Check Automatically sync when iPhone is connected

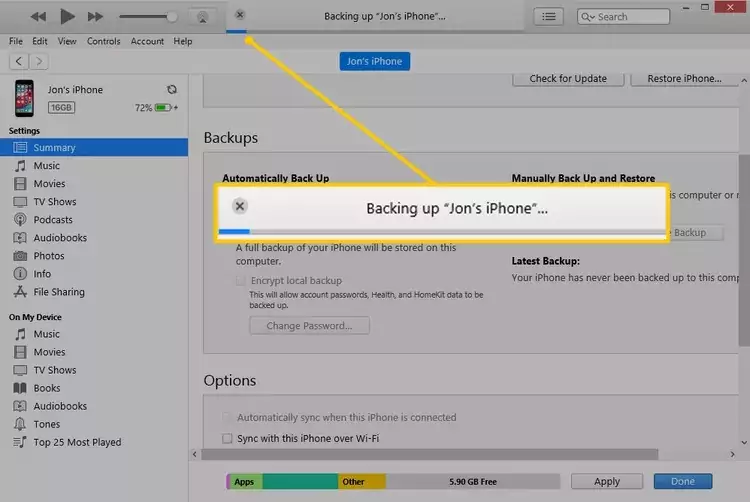click(227, 417)
